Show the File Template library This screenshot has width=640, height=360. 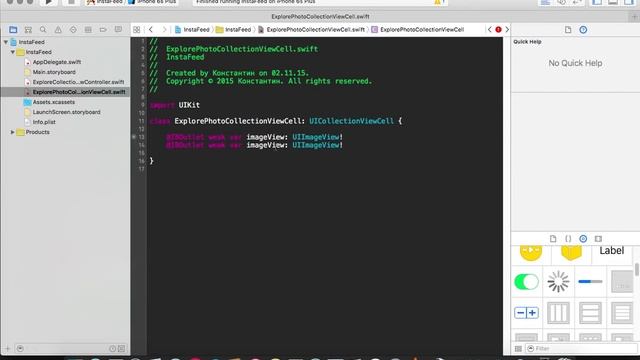tap(553, 239)
